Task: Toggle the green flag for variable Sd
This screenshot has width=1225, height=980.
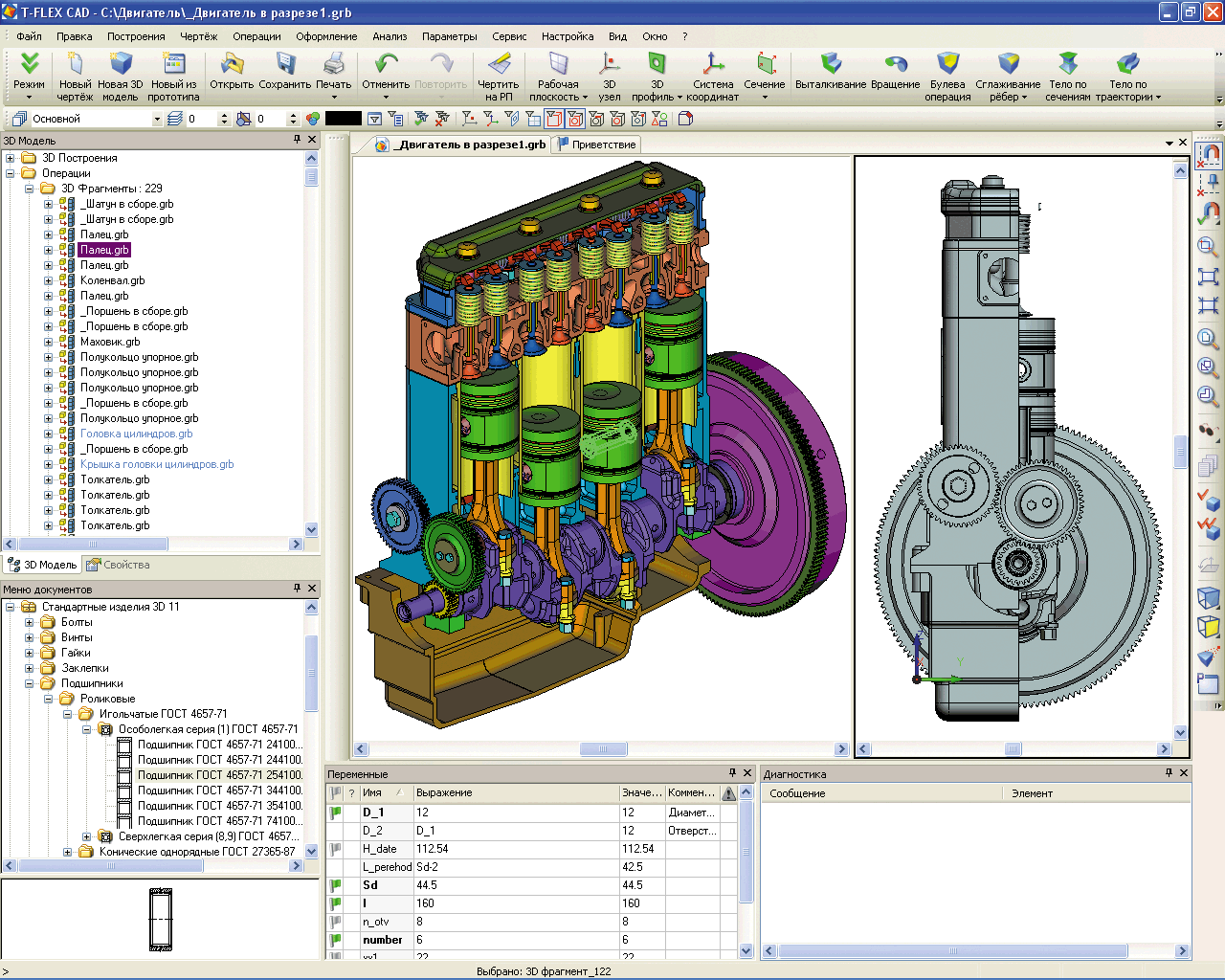Action: click(335, 885)
